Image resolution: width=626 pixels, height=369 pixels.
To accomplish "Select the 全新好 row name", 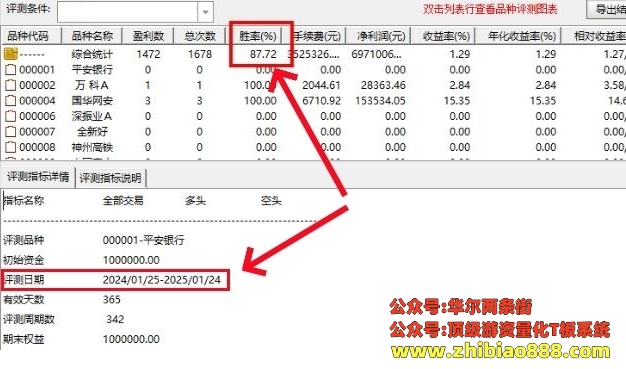I will 93,132.
